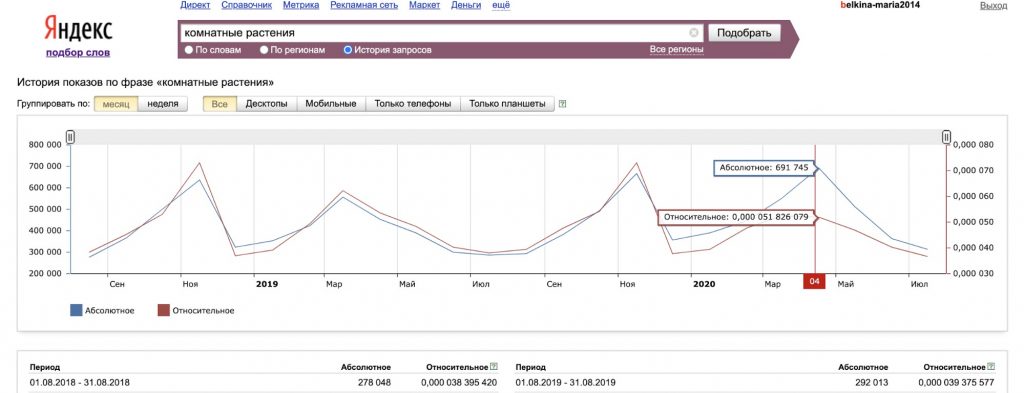The height and width of the screenshot is (393, 1024).
Task: Clear the search field with the X icon
Action: (x=694, y=33)
